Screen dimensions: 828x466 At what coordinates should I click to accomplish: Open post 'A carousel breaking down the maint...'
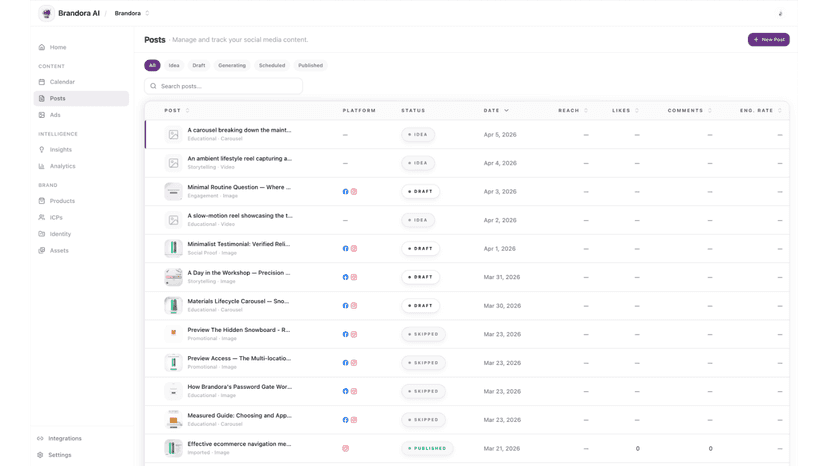coord(239,130)
